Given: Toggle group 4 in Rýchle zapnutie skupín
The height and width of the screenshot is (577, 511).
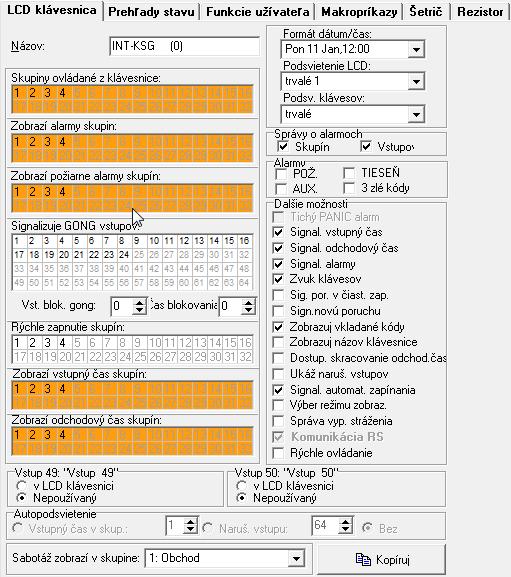Looking at the screenshot, I should tap(63, 343).
